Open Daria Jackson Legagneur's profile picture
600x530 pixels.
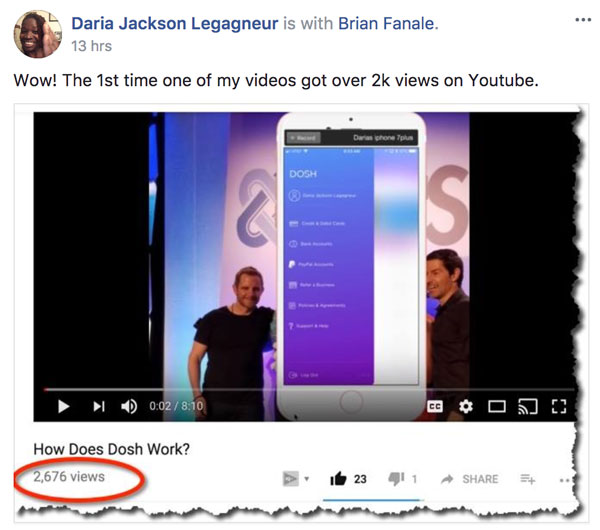click(x=38, y=34)
